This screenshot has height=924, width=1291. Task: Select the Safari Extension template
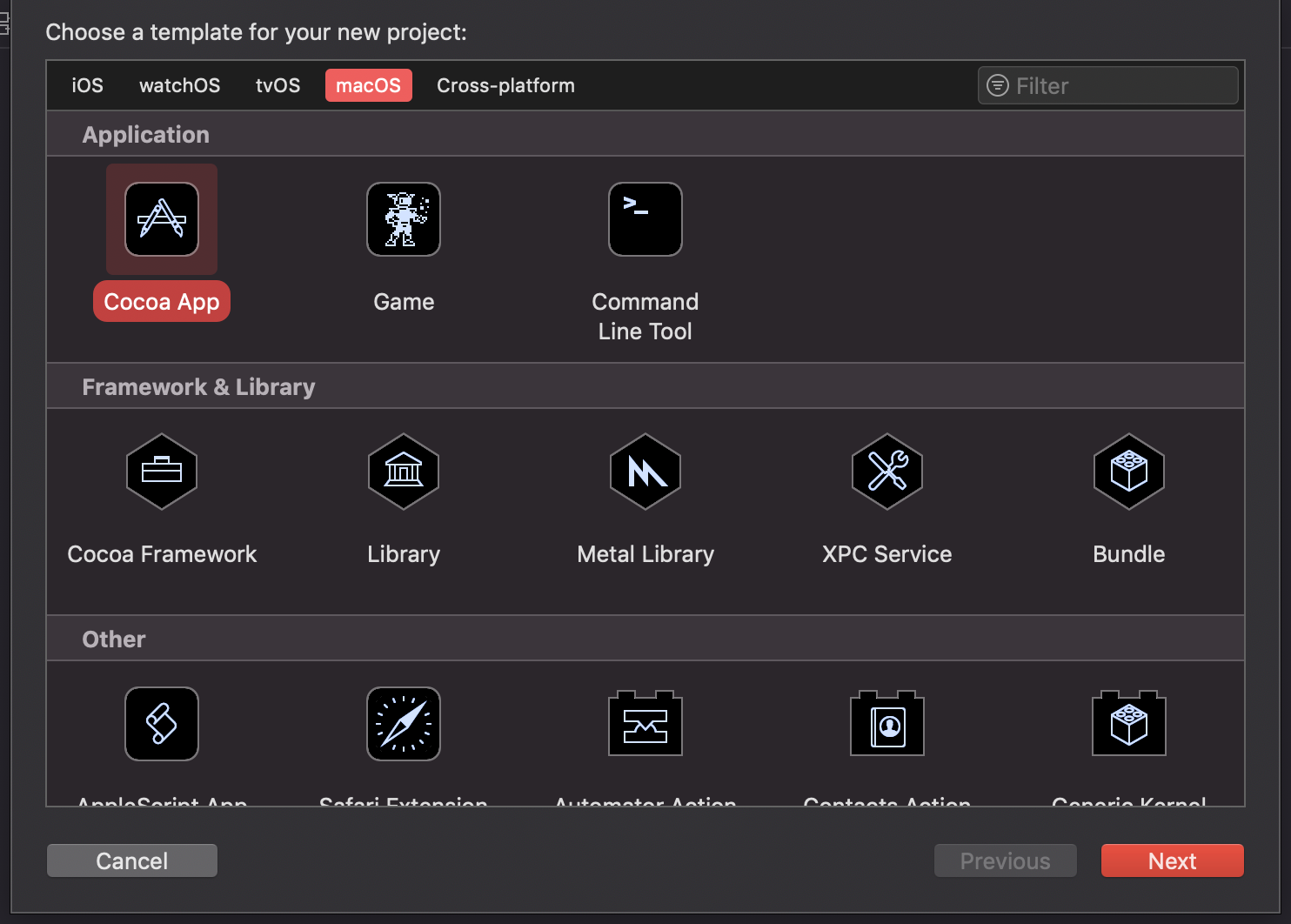403,724
